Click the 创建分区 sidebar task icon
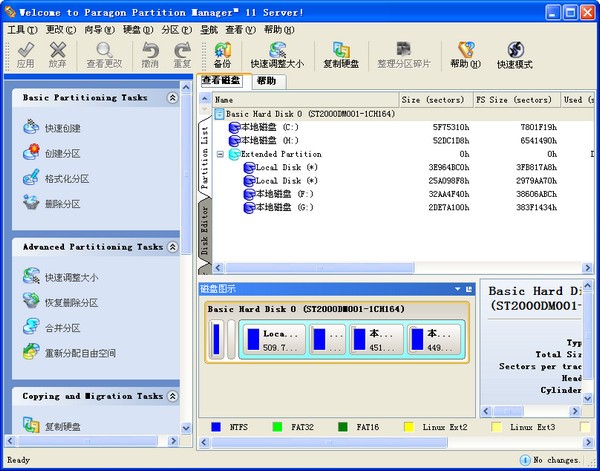Image resolution: width=600 pixels, height=471 pixels. 31,152
